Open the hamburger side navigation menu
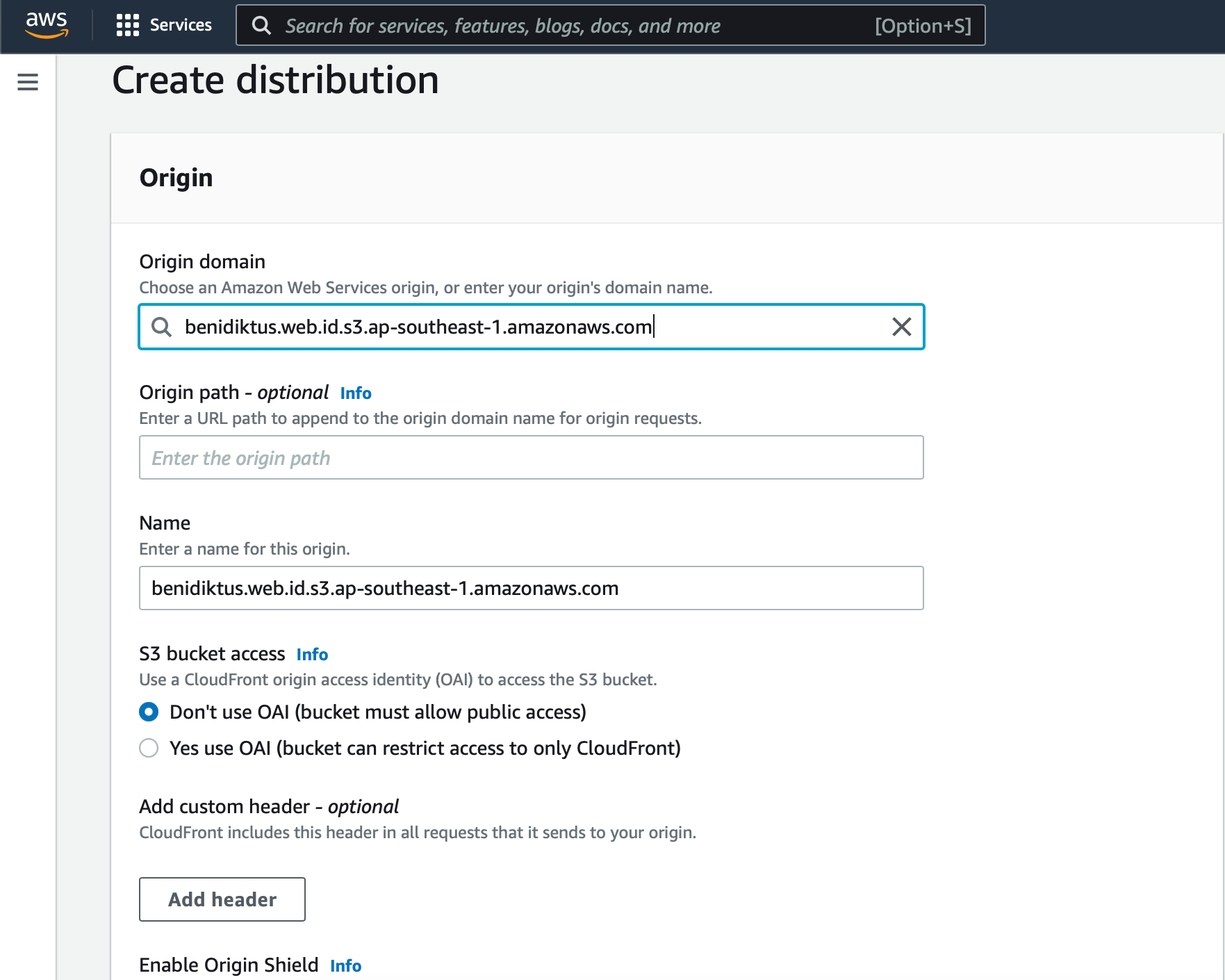The height and width of the screenshot is (980, 1225). tap(28, 82)
